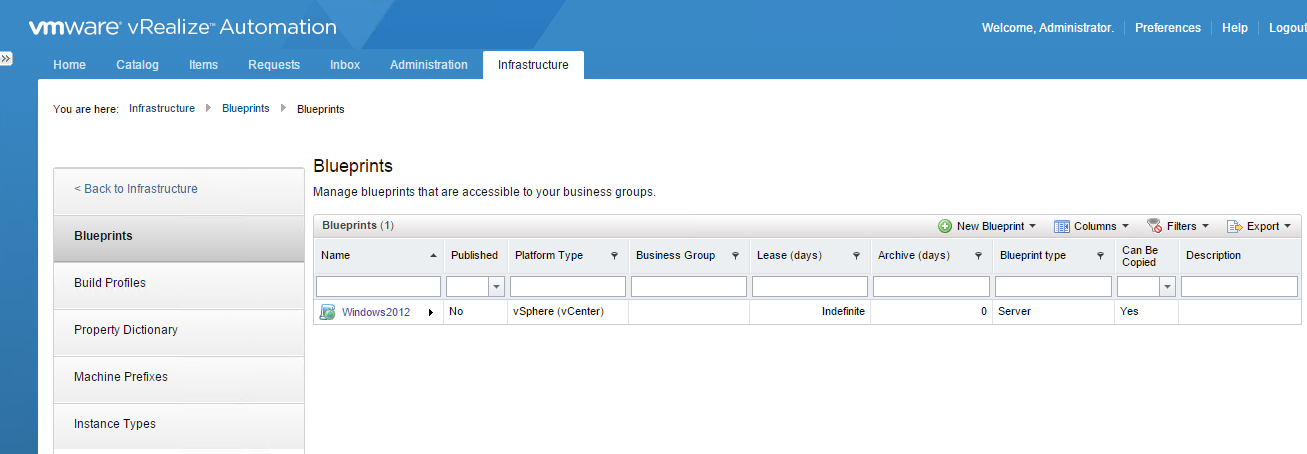Click the Lease (days) column filter icon
This screenshot has height=454, width=1307.
click(x=856, y=256)
